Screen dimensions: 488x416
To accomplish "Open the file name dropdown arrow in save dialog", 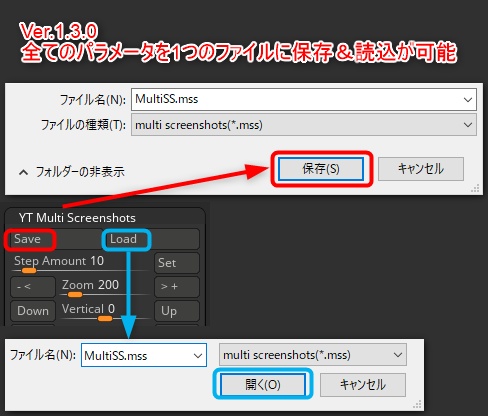I will [468, 100].
